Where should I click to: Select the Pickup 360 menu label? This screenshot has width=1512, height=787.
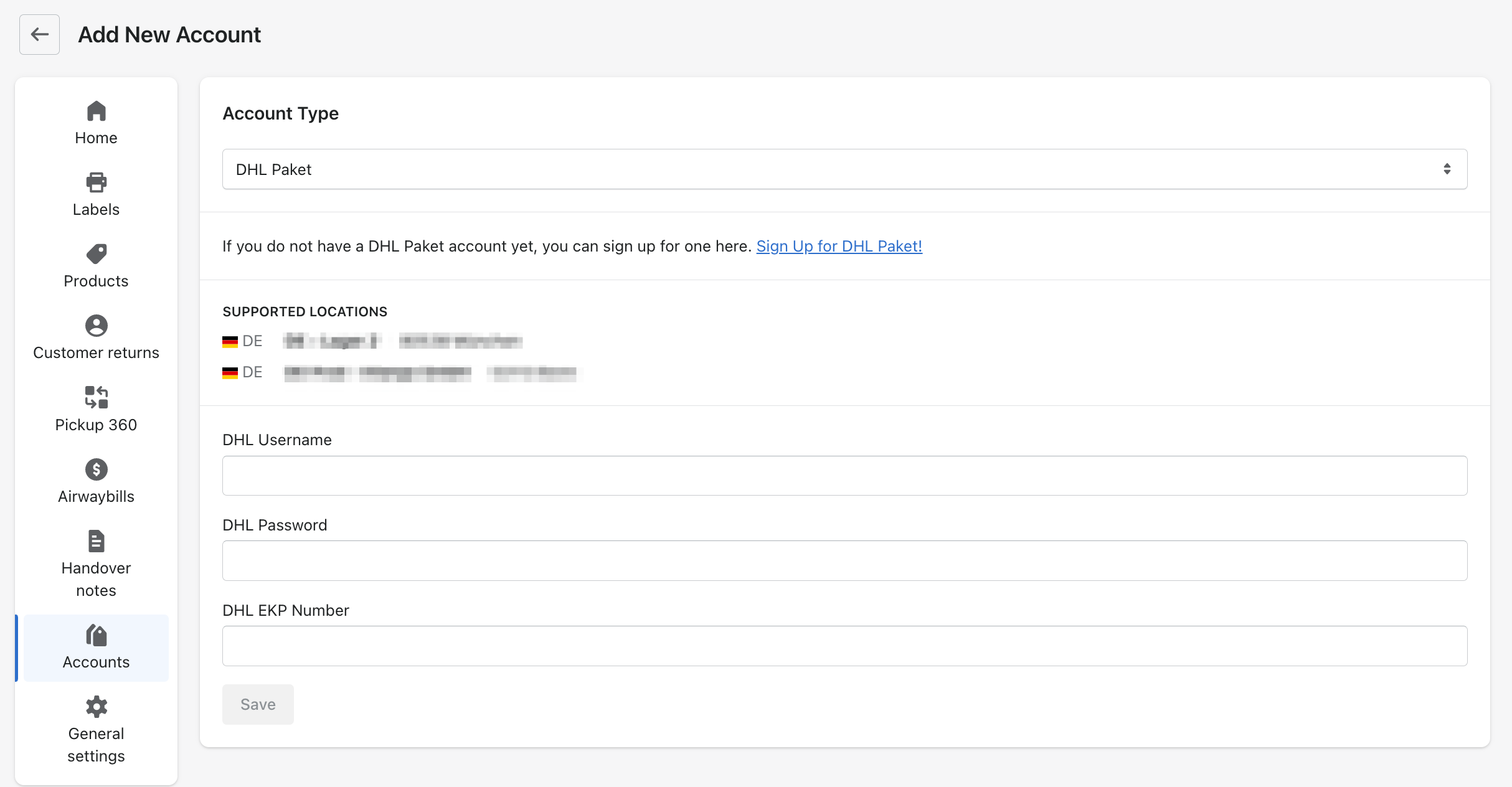pos(96,425)
